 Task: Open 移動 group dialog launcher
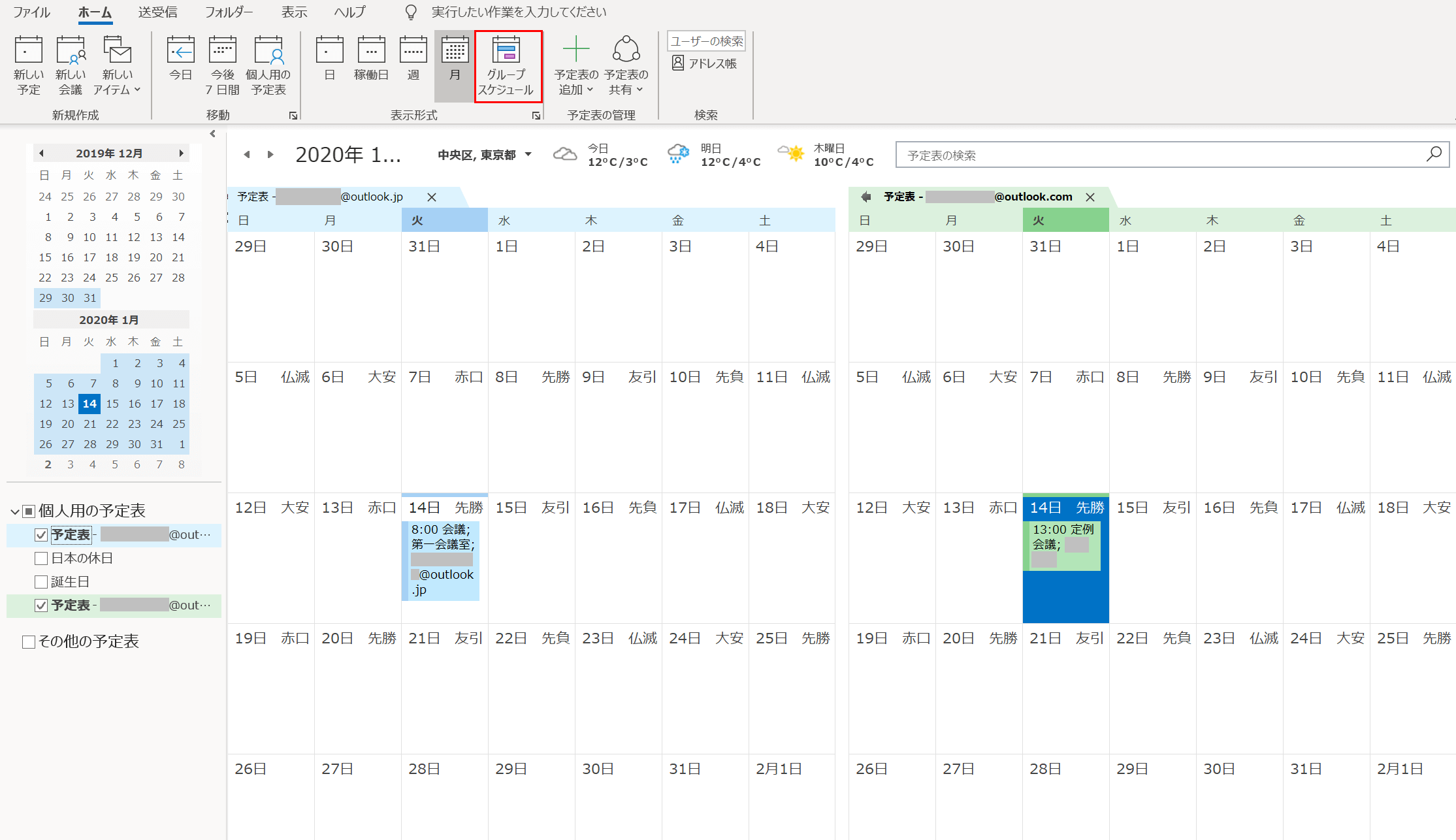tap(293, 116)
